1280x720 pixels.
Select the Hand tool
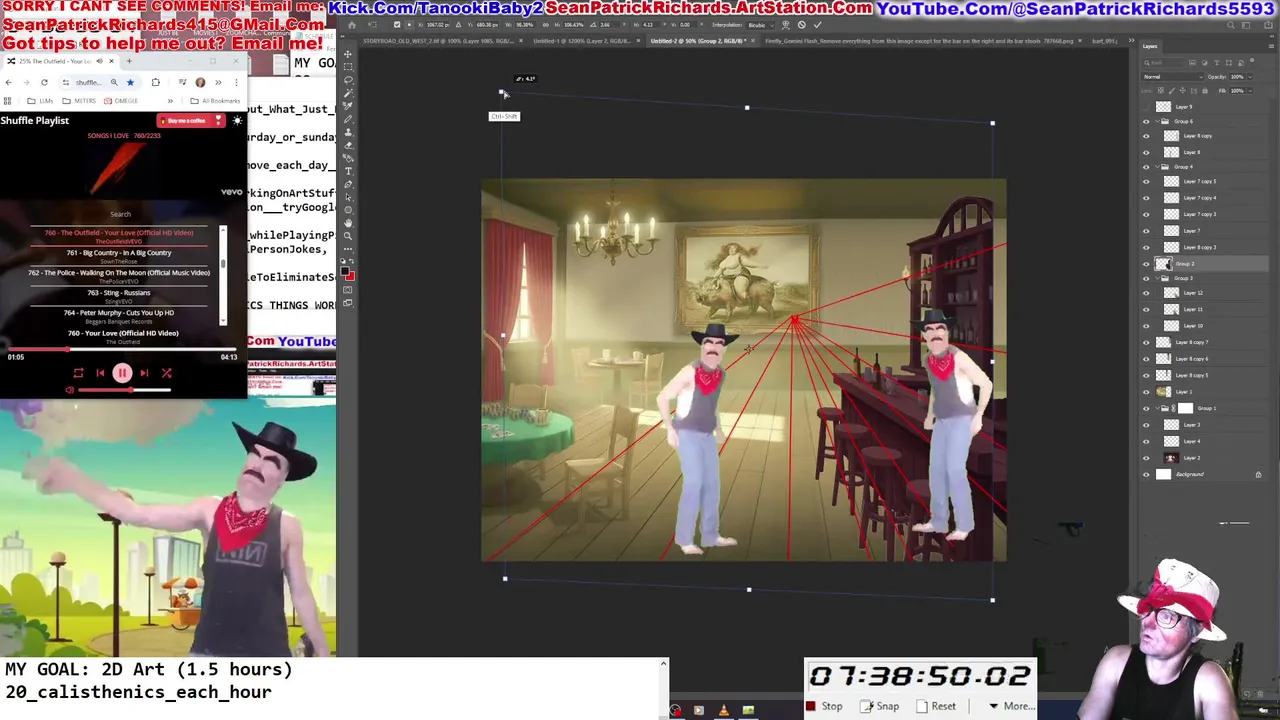[x=348, y=223]
